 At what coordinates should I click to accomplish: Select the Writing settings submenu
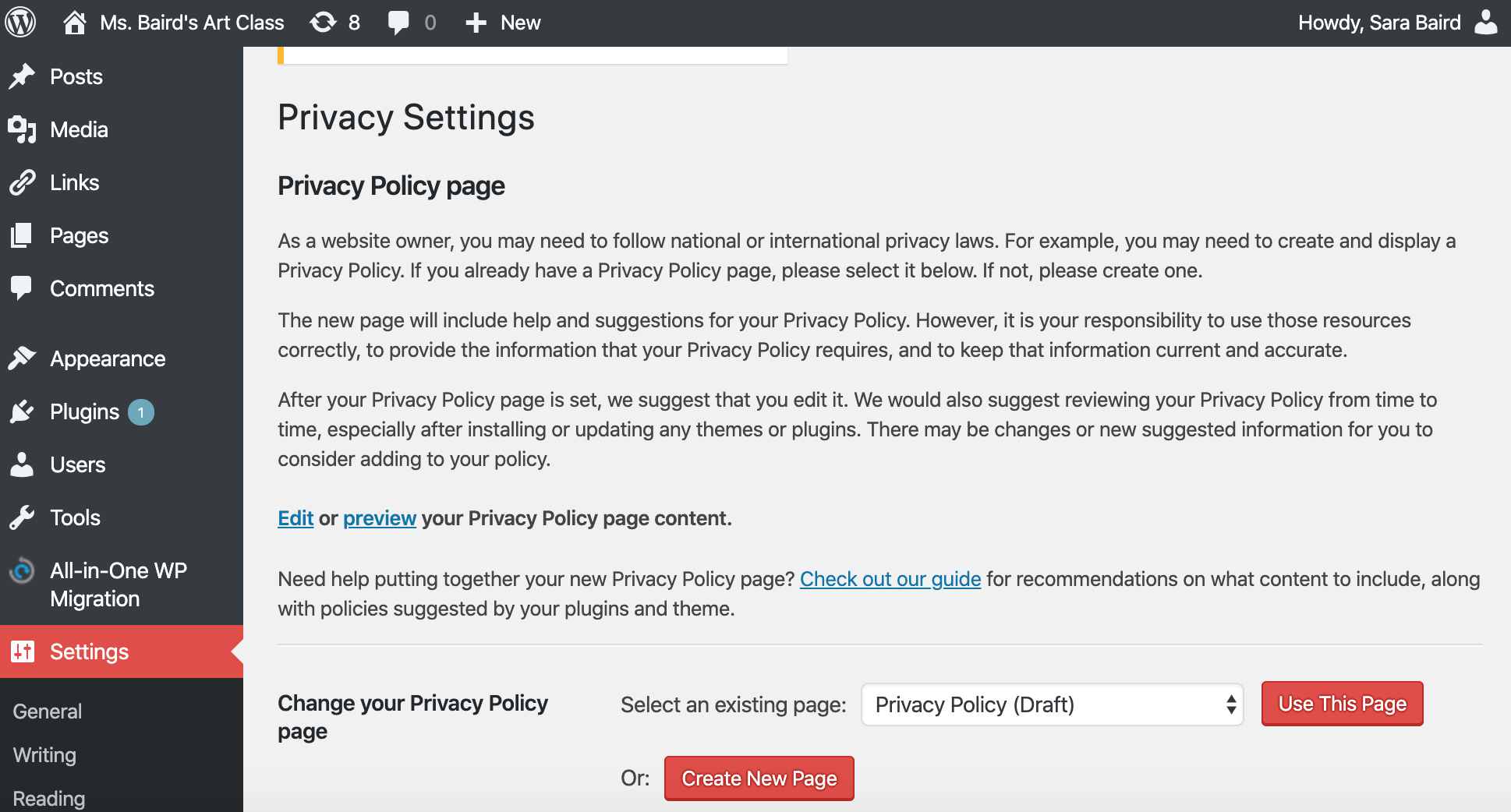pyautogui.click(x=44, y=755)
